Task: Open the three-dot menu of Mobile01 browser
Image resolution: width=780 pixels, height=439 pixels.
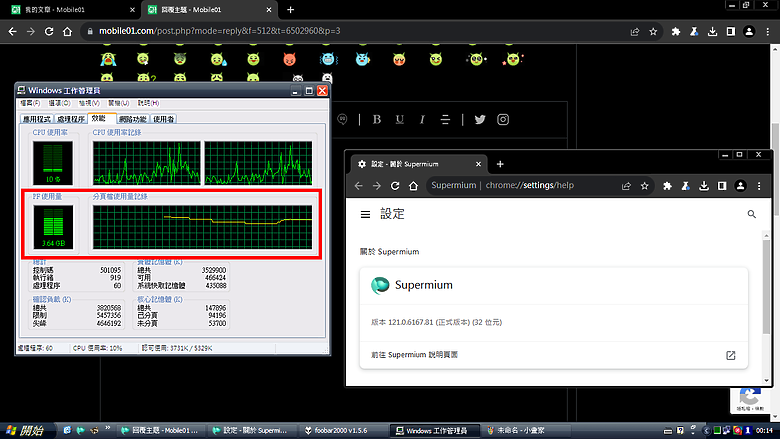Action: [768, 31]
